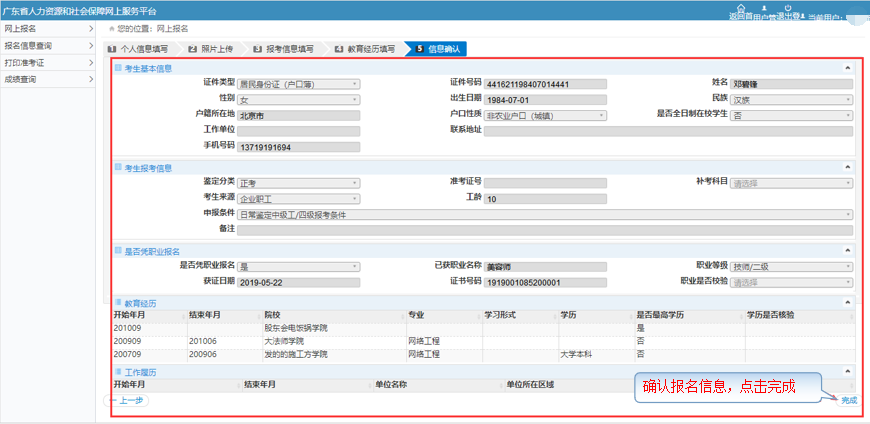The height and width of the screenshot is (424, 870).
Task: Open the 职业是否校验 dropdown
Action: 791,282
